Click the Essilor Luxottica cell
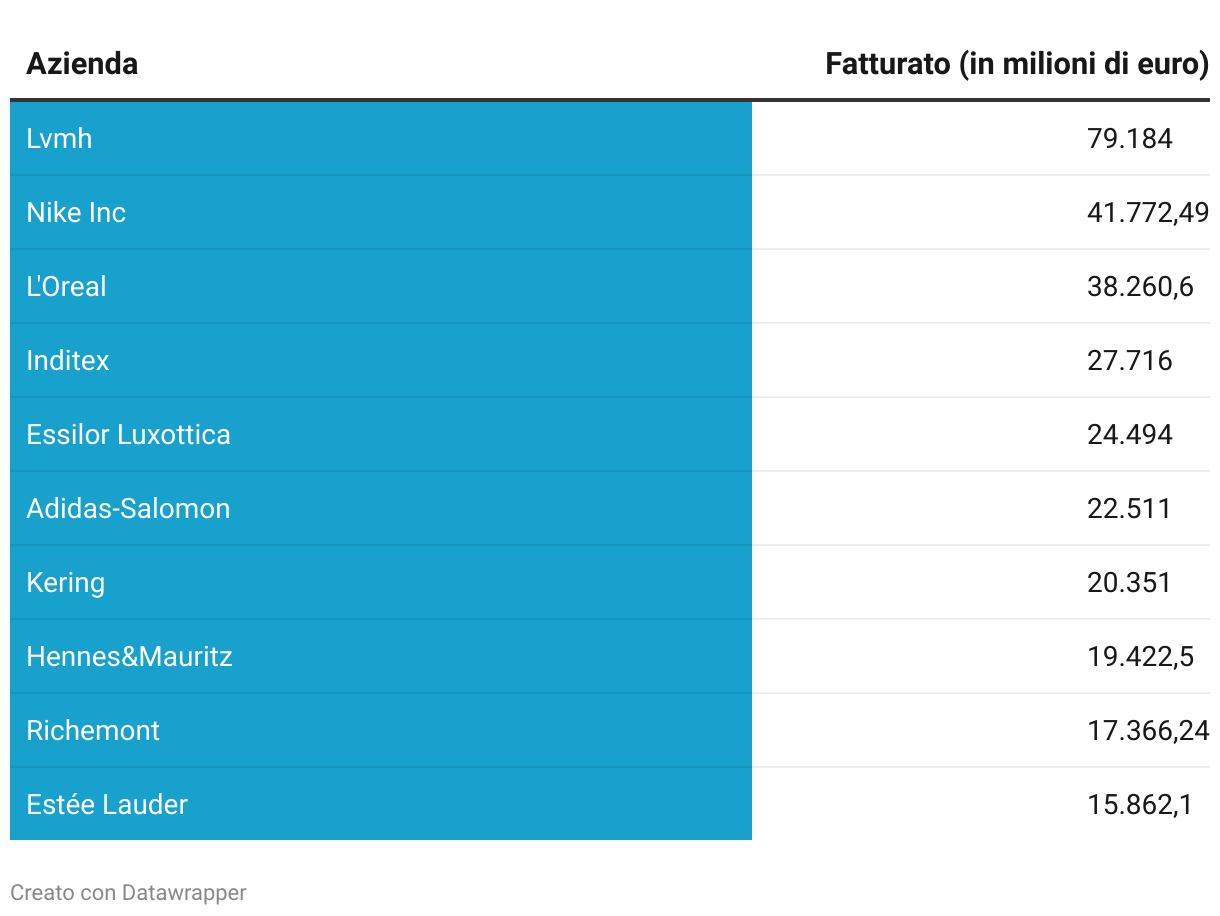 pyautogui.click(x=128, y=434)
